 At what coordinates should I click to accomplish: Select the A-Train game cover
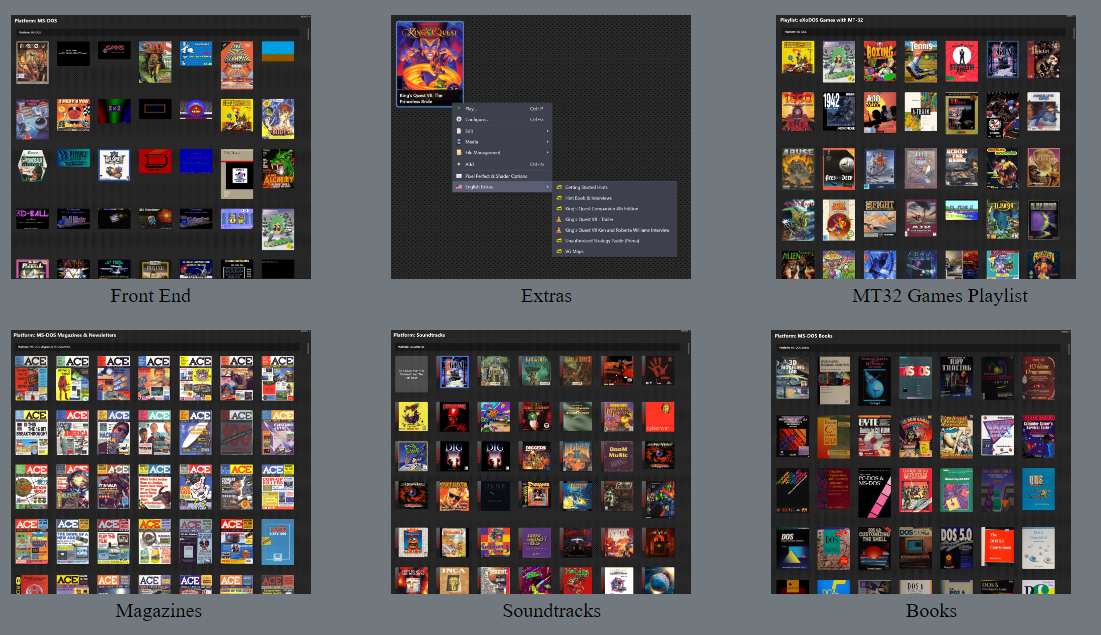[x=921, y=112]
